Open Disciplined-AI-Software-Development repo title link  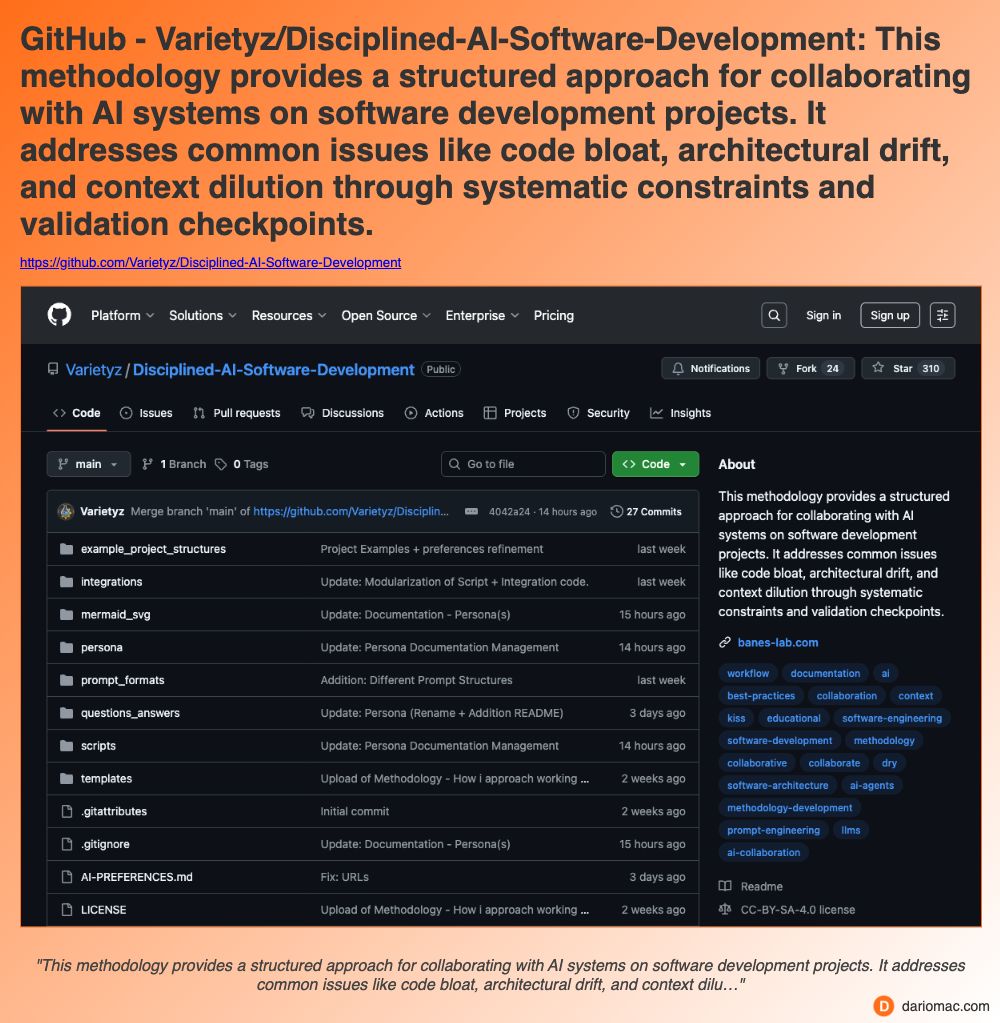pyautogui.click(x=273, y=369)
